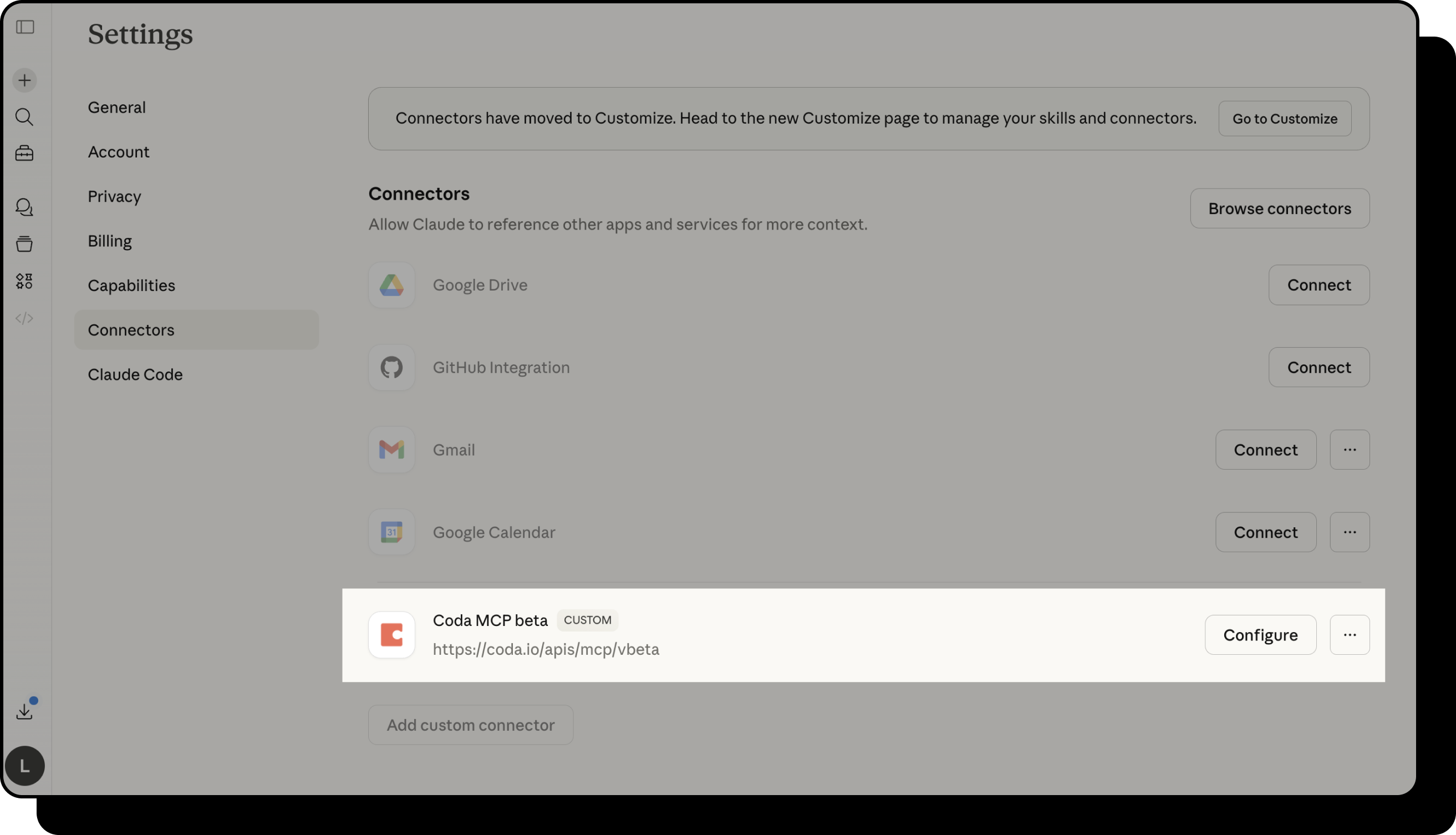1456x835 pixels.
Task: Open the search magnifier icon
Action: point(24,117)
